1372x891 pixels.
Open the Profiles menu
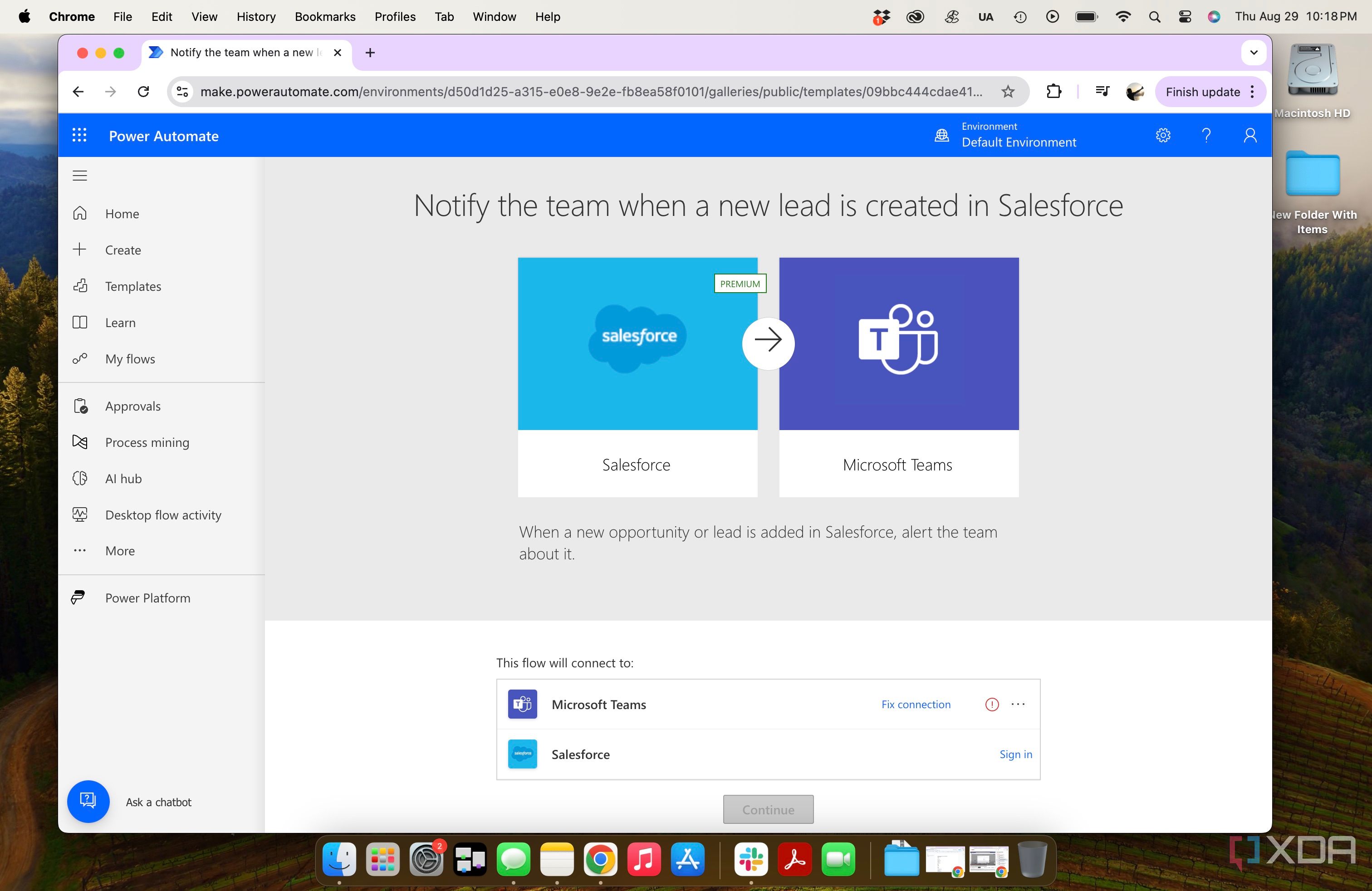tap(395, 17)
